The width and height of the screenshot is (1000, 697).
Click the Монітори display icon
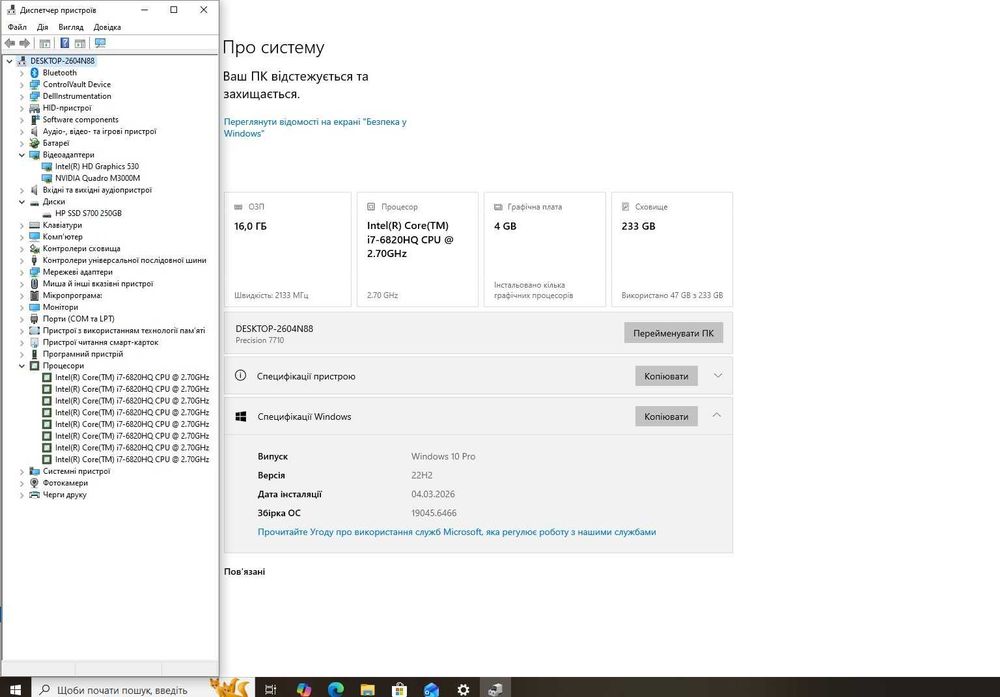pos(34,307)
